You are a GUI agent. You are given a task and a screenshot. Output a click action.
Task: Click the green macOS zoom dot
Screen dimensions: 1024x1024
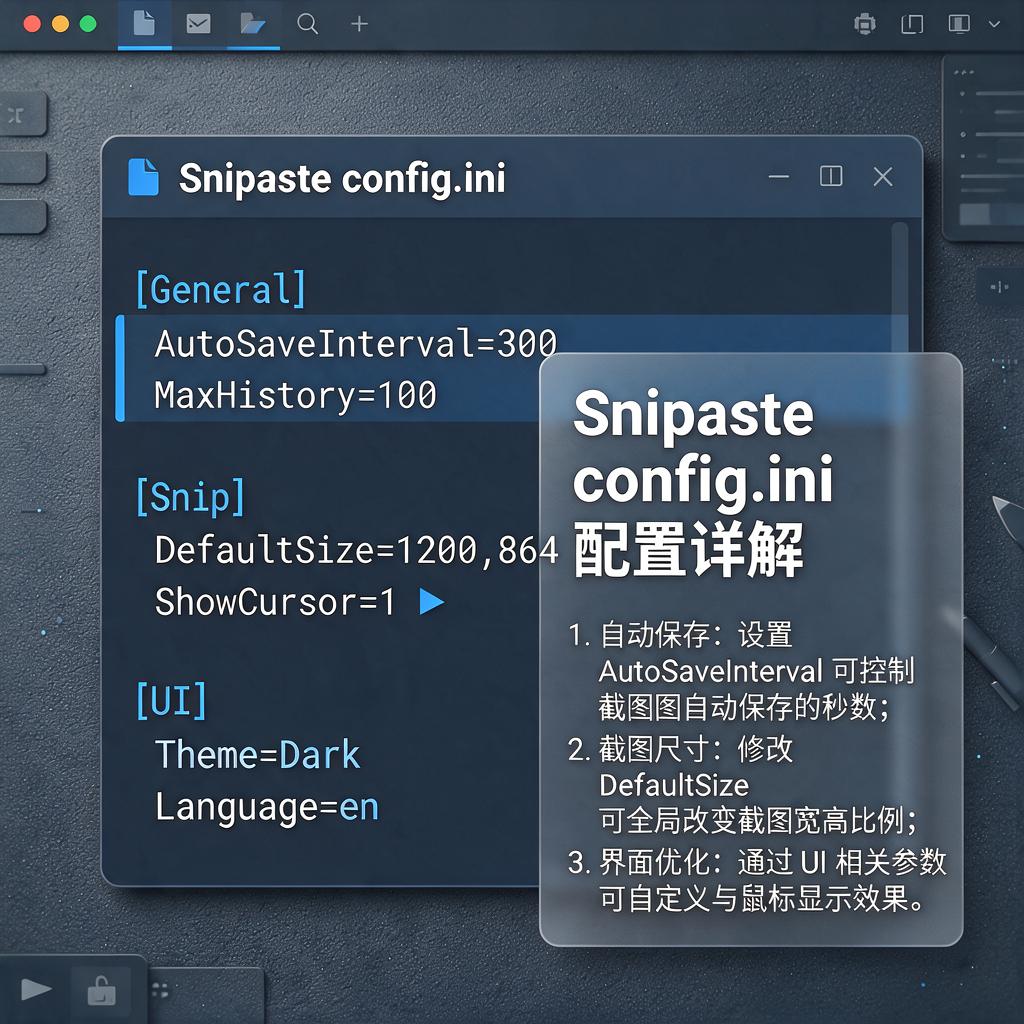[x=88, y=24]
